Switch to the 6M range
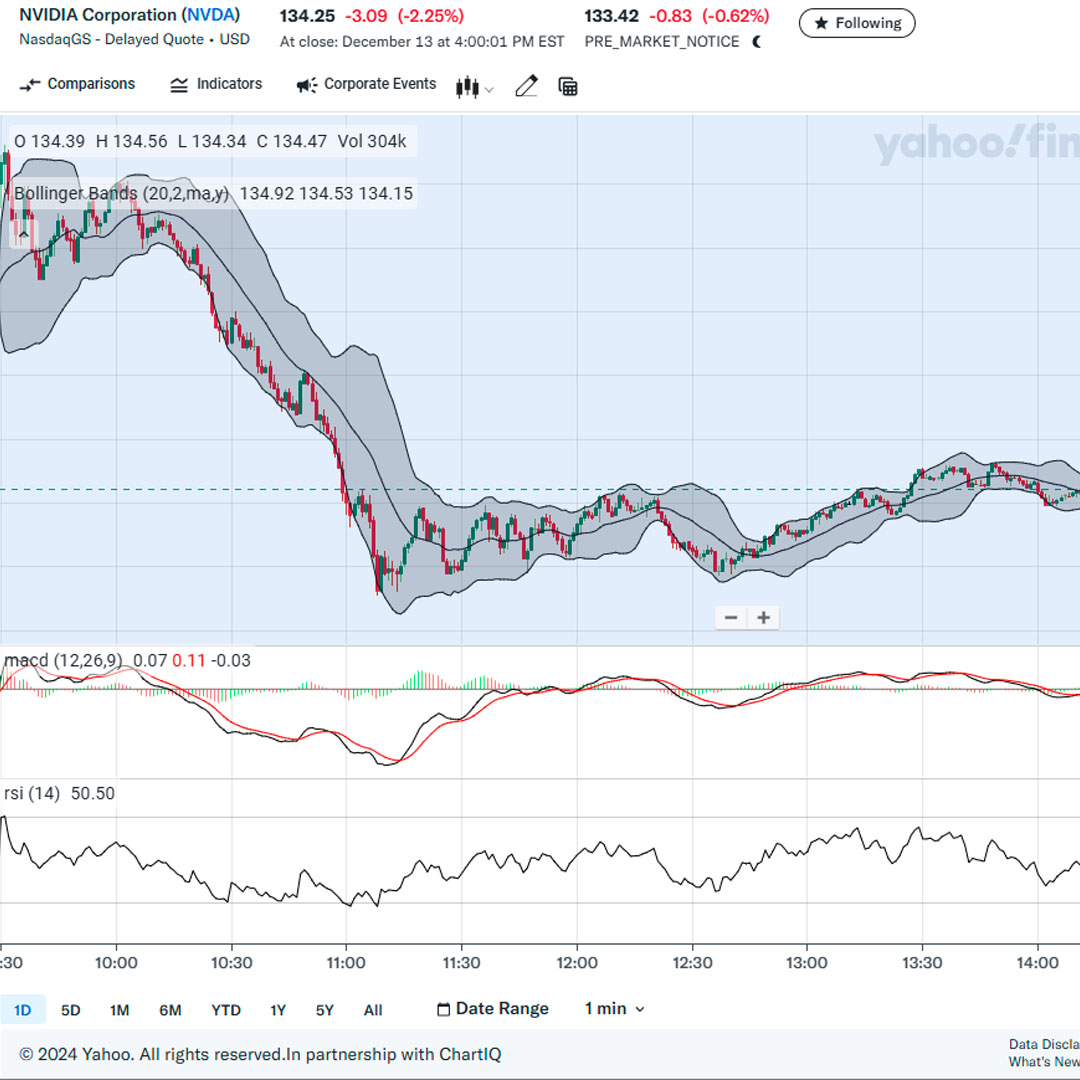 (170, 1010)
